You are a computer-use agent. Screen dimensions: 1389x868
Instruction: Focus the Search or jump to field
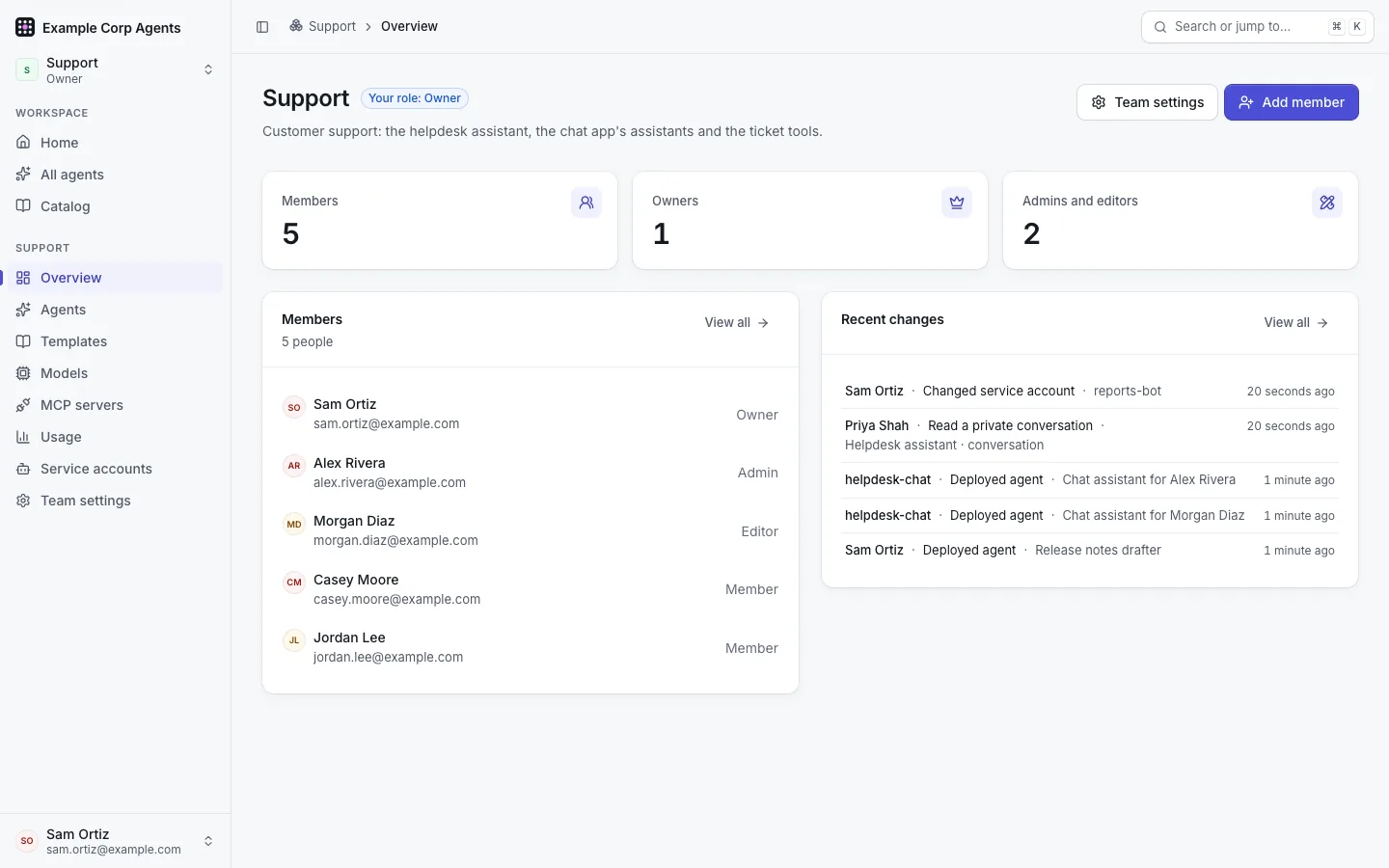1258,27
